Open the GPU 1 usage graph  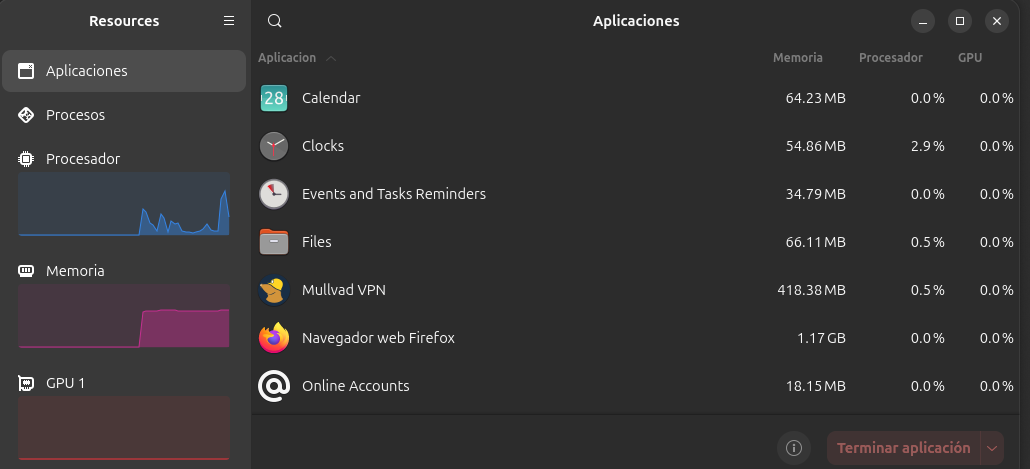point(124,428)
